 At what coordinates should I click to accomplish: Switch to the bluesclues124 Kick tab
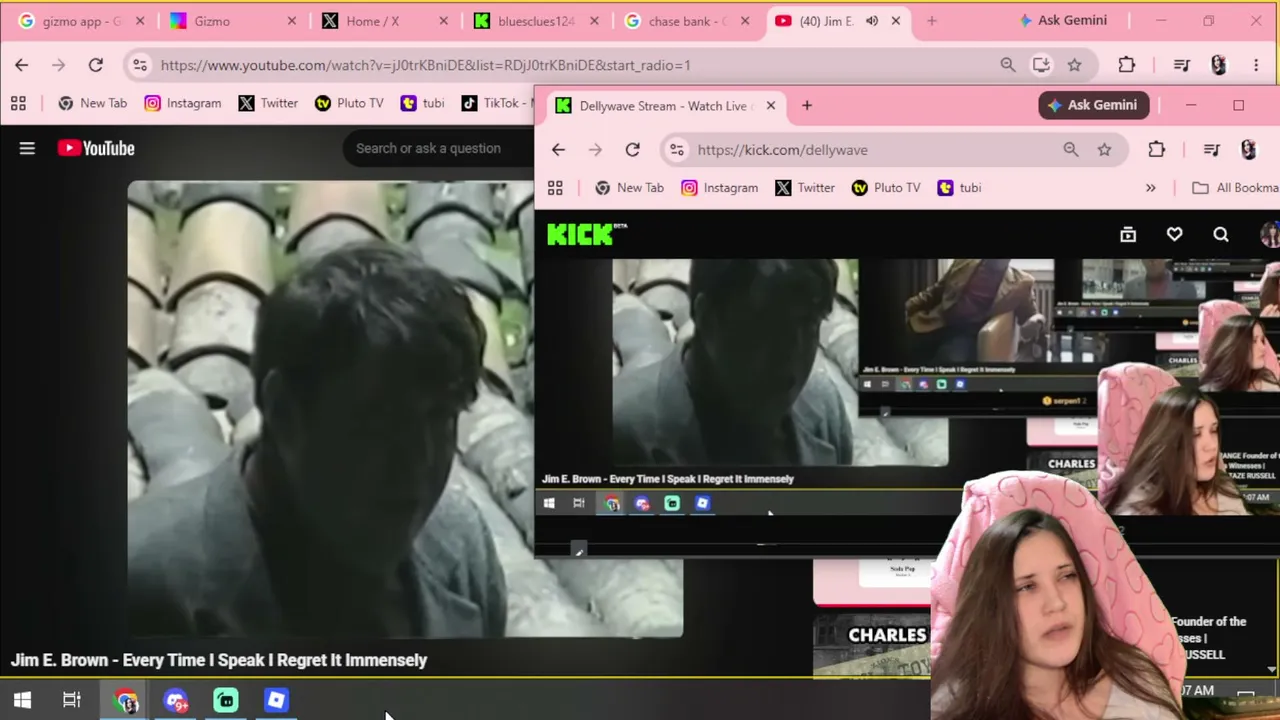click(x=538, y=21)
